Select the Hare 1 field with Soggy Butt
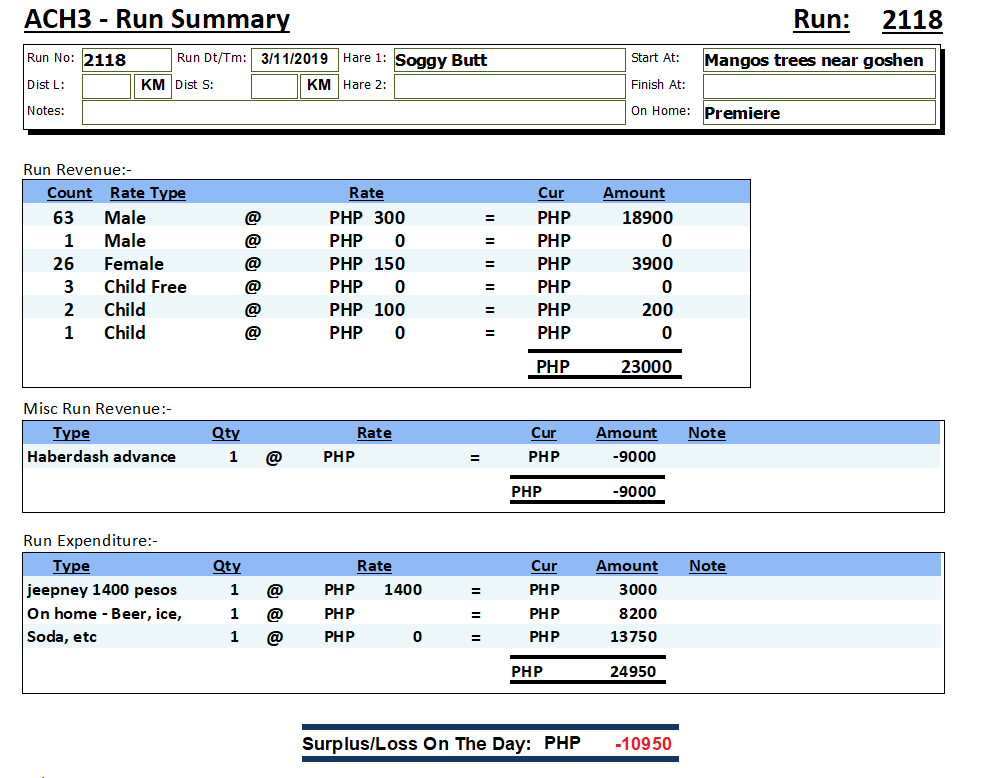This screenshot has height=778, width=983. [x=508, y=60]
